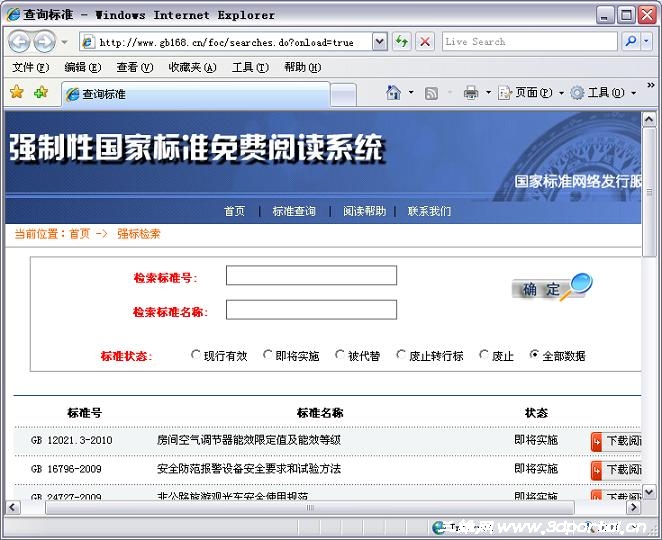Click the 检索标准号 input field
The width and height of the screenshot is (662, 540).
click(x=312, y=275)
